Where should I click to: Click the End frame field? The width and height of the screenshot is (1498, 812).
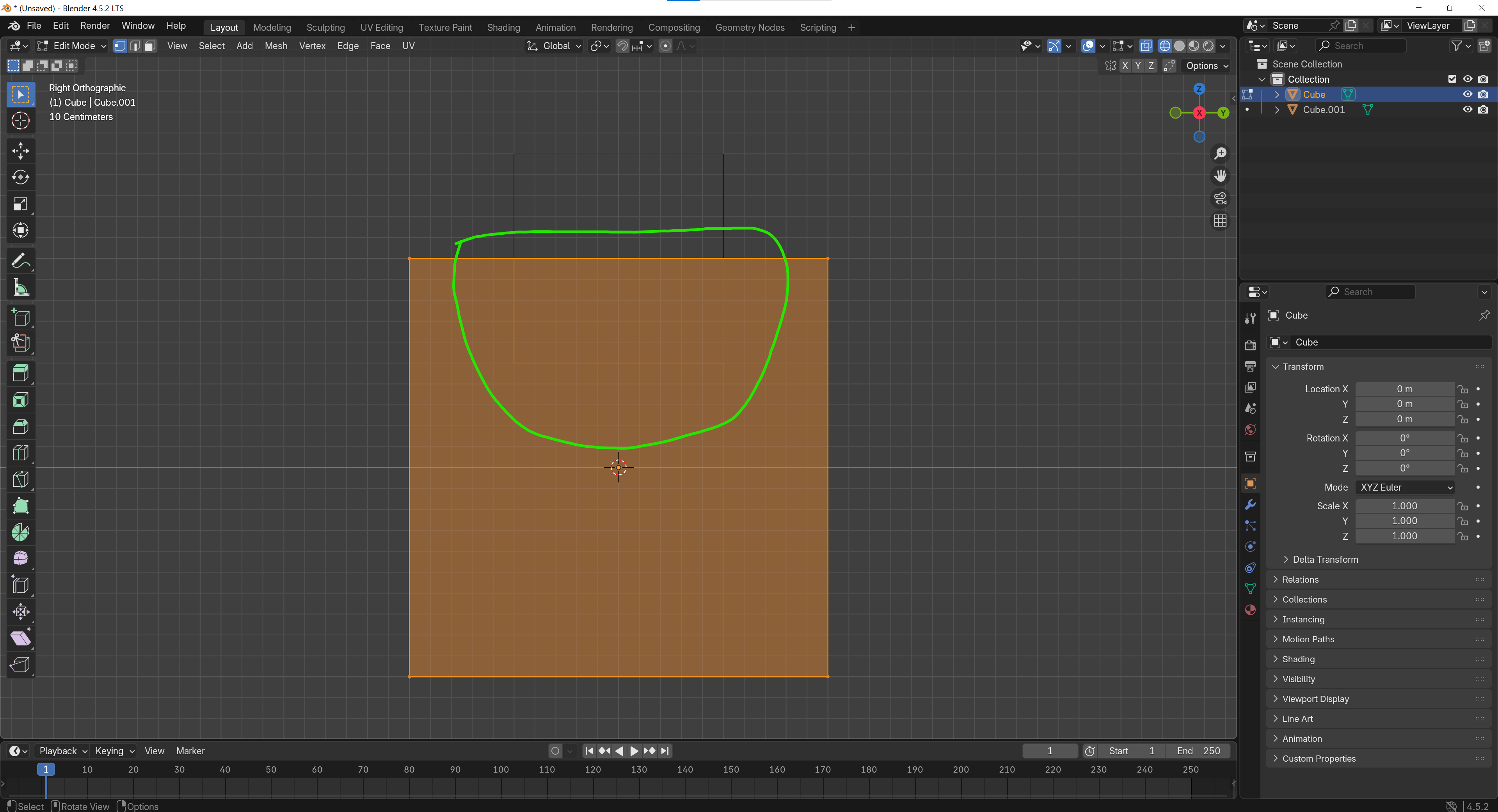[1198, 751]
